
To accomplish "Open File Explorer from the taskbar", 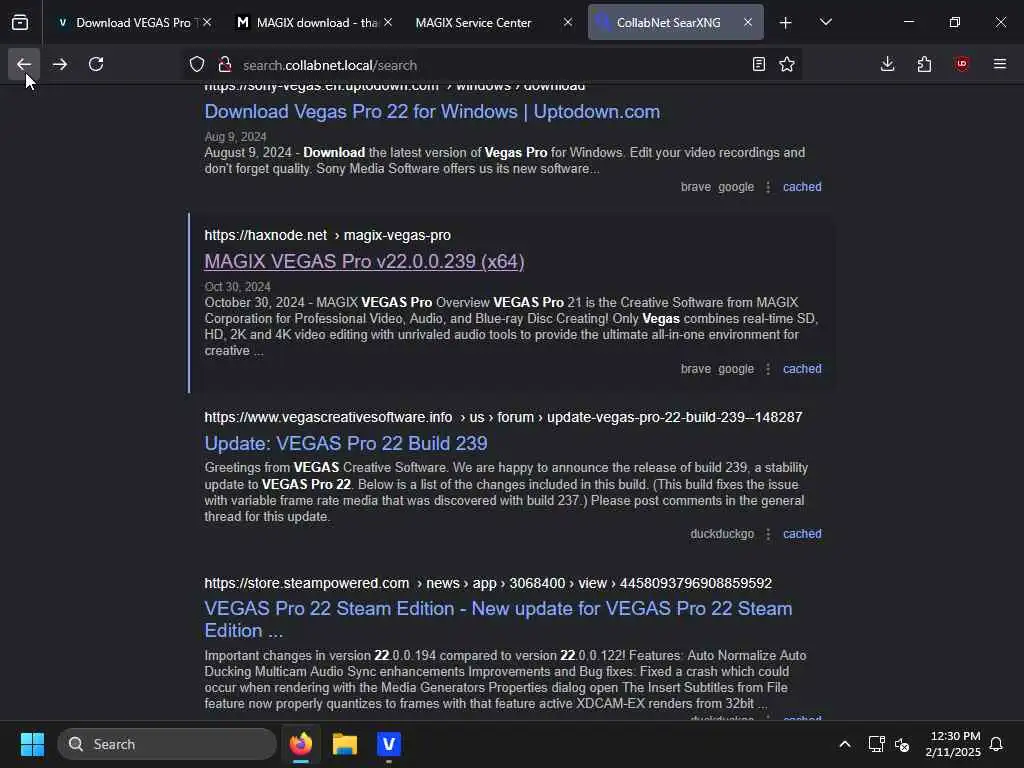I will coord(345,744).
